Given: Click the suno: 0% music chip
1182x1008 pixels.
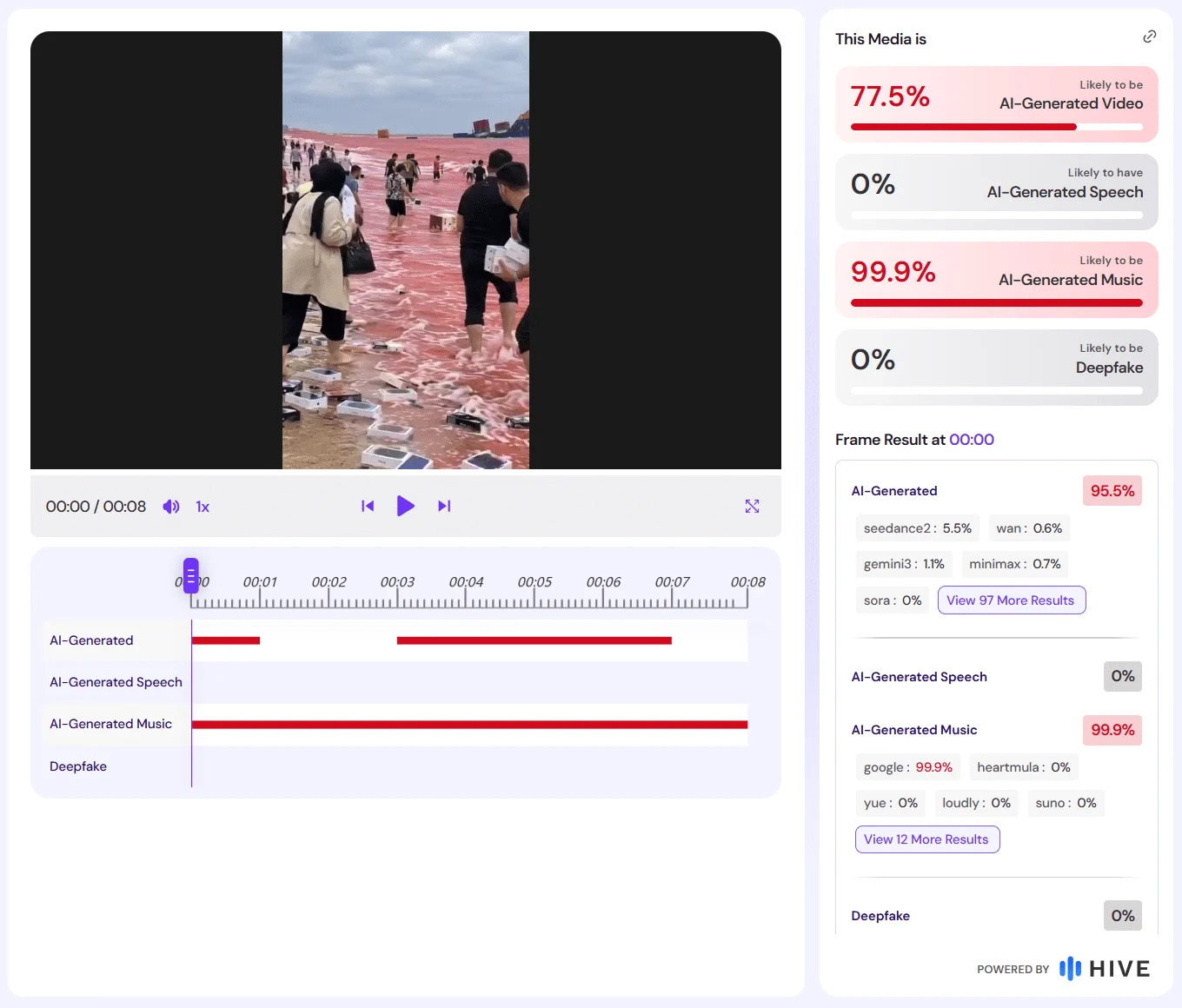Looking at the screenshot, I should point(1066,803).
